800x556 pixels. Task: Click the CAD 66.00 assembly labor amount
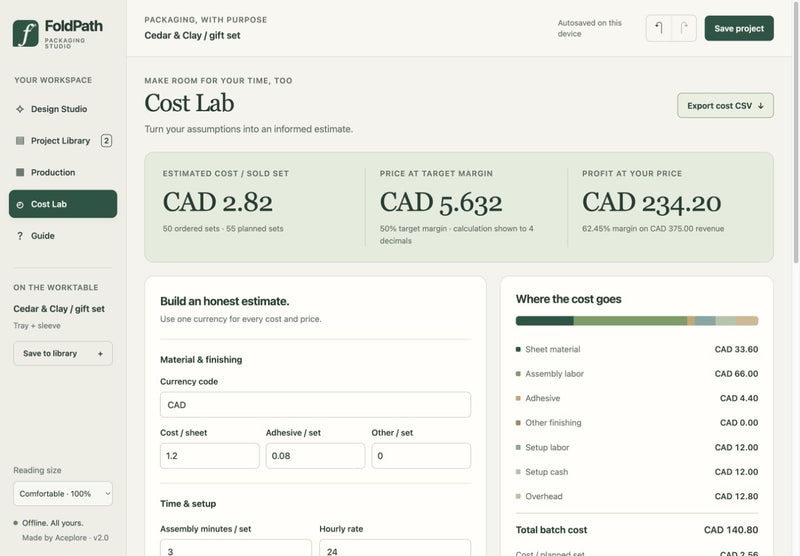pyautogui.click(x=736, y=374)
